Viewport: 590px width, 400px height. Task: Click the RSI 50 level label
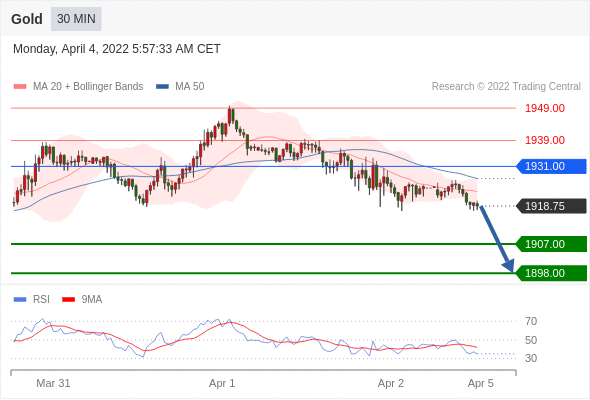pos(531,340)
